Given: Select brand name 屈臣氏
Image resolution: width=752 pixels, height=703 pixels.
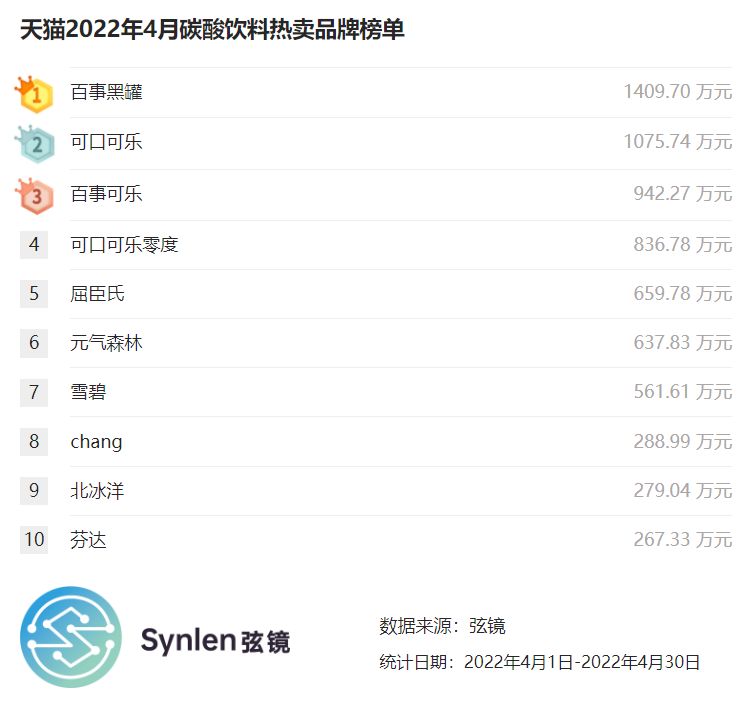Looking at the screenshot, I should (97, 294).
